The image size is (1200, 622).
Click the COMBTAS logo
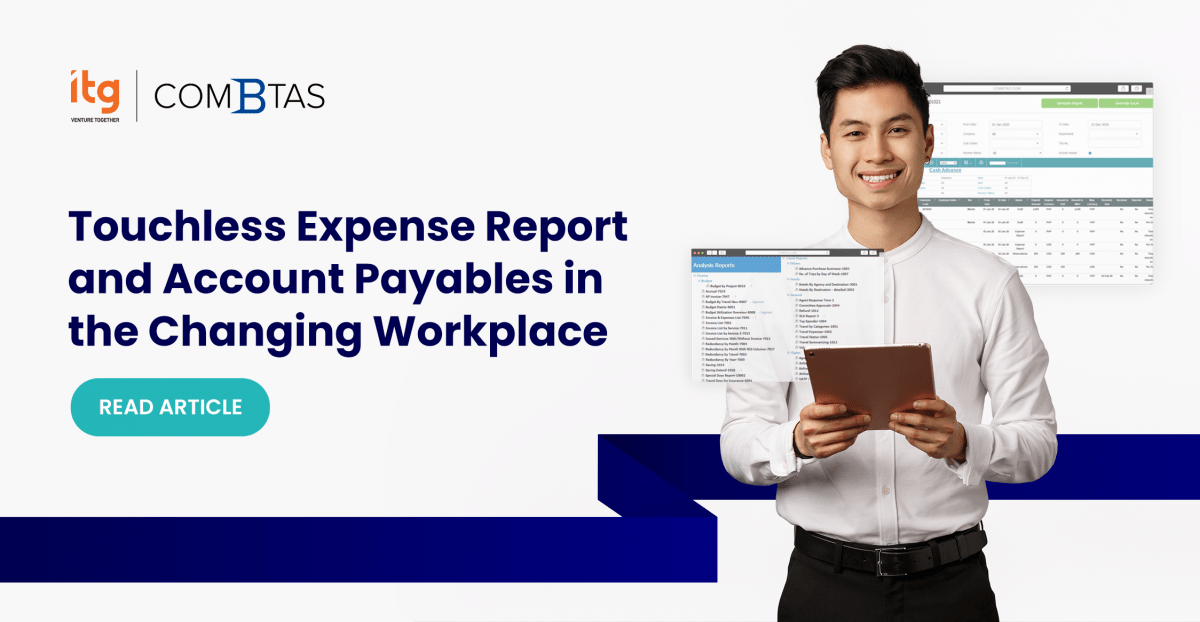(239, 96)
